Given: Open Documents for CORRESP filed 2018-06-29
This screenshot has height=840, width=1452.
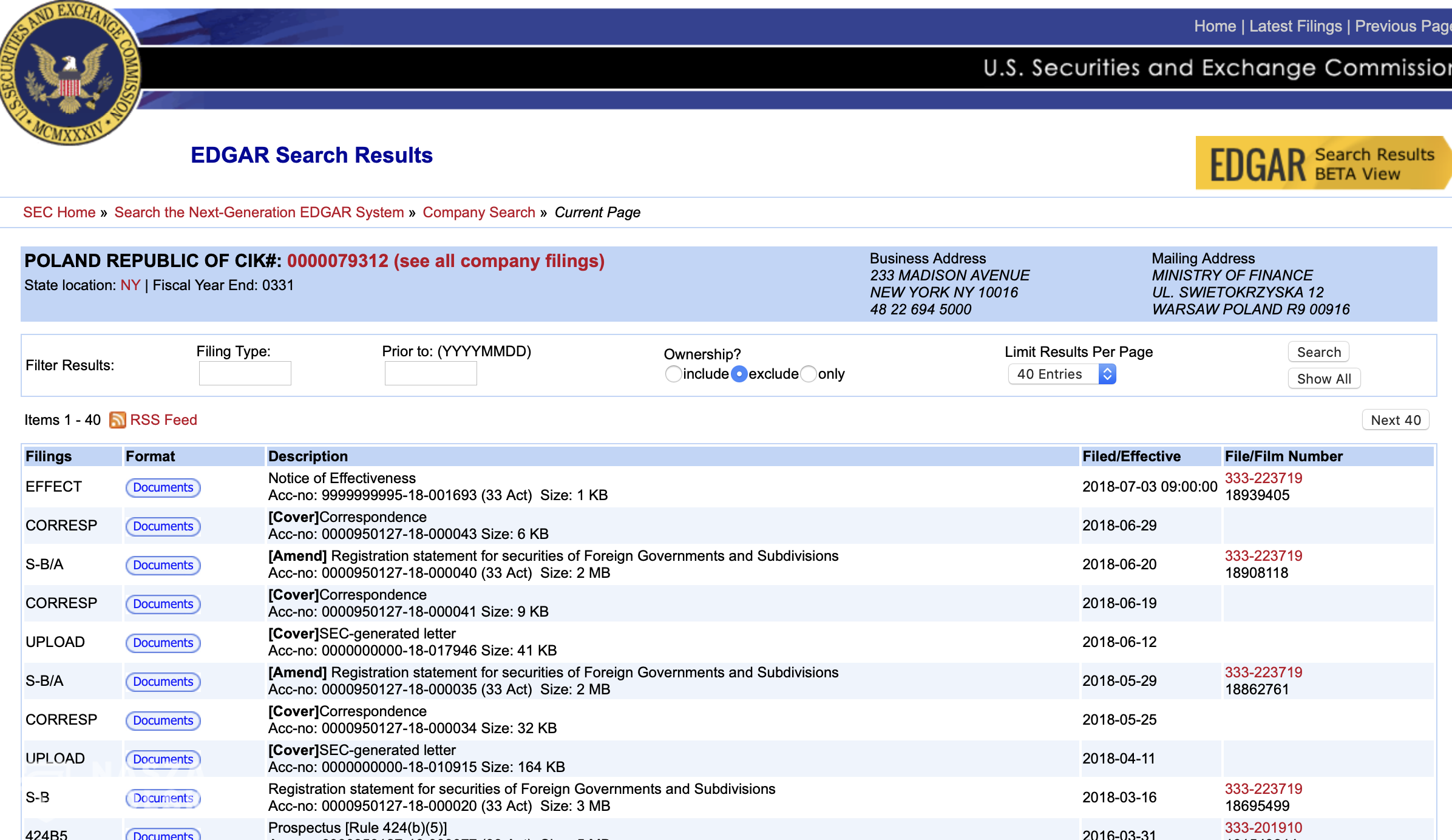Looking at the screenshot, I should tap(163, 526).
